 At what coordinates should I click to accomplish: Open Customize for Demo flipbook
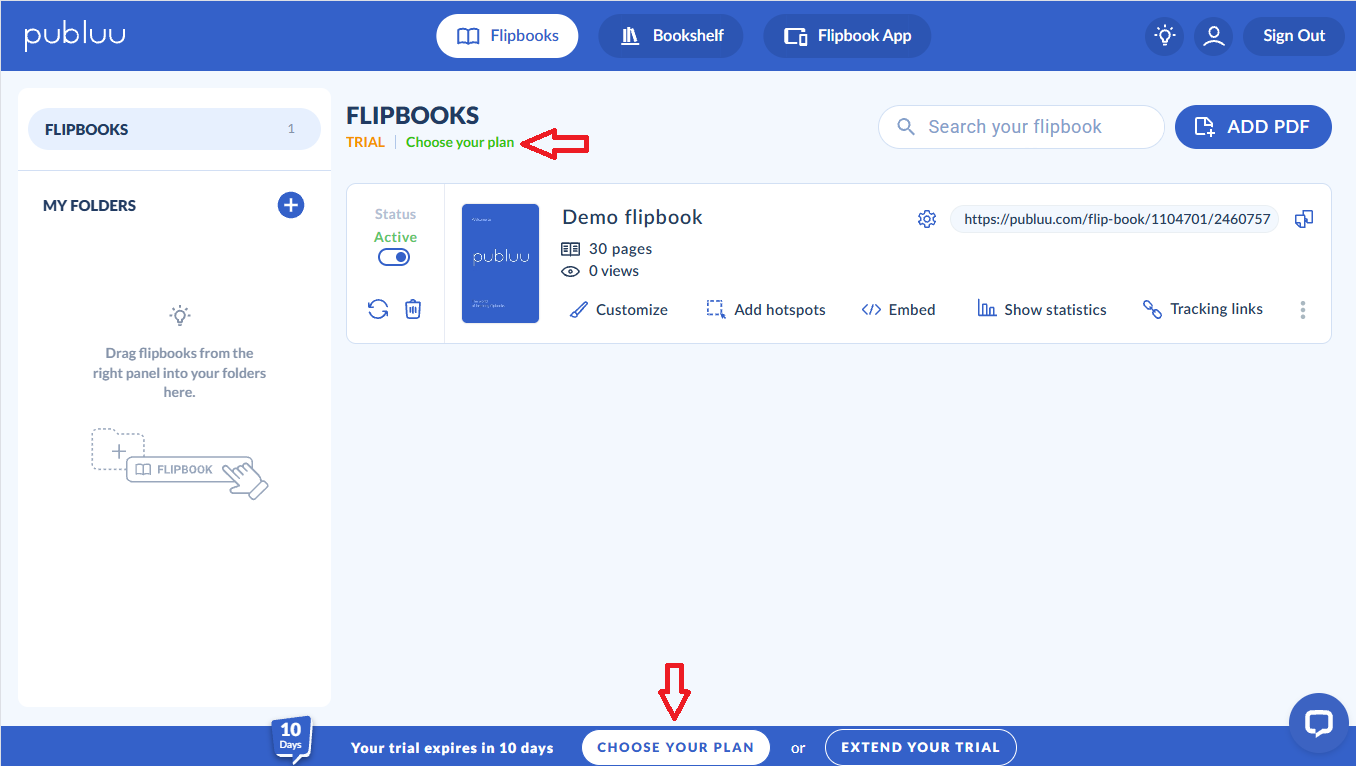click(619, 310)
